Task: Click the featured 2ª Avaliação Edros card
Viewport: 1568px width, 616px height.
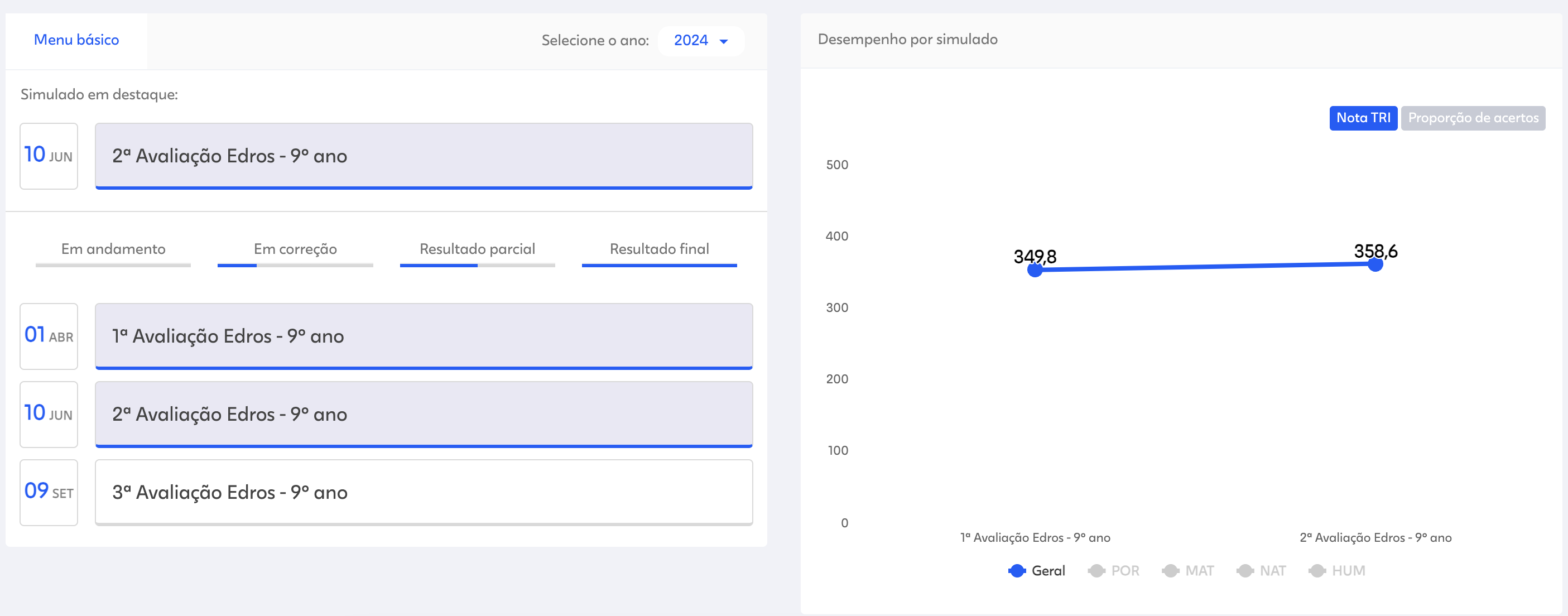Action: (424, 156)
